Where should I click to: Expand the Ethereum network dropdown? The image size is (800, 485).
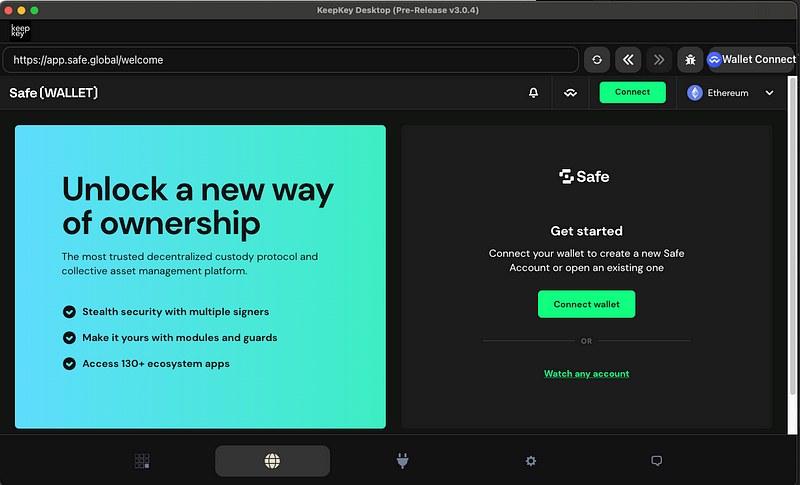[x=731, y=93]
